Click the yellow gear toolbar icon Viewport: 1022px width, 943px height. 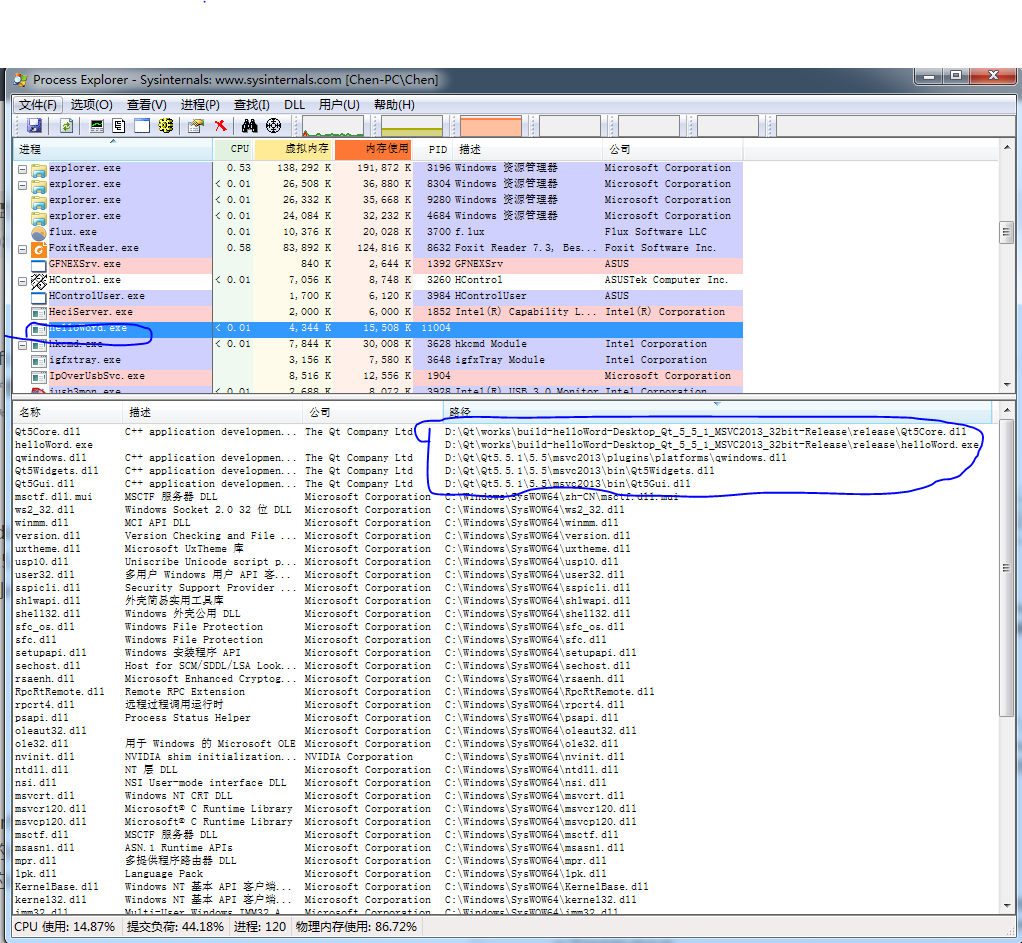(166, 126)
